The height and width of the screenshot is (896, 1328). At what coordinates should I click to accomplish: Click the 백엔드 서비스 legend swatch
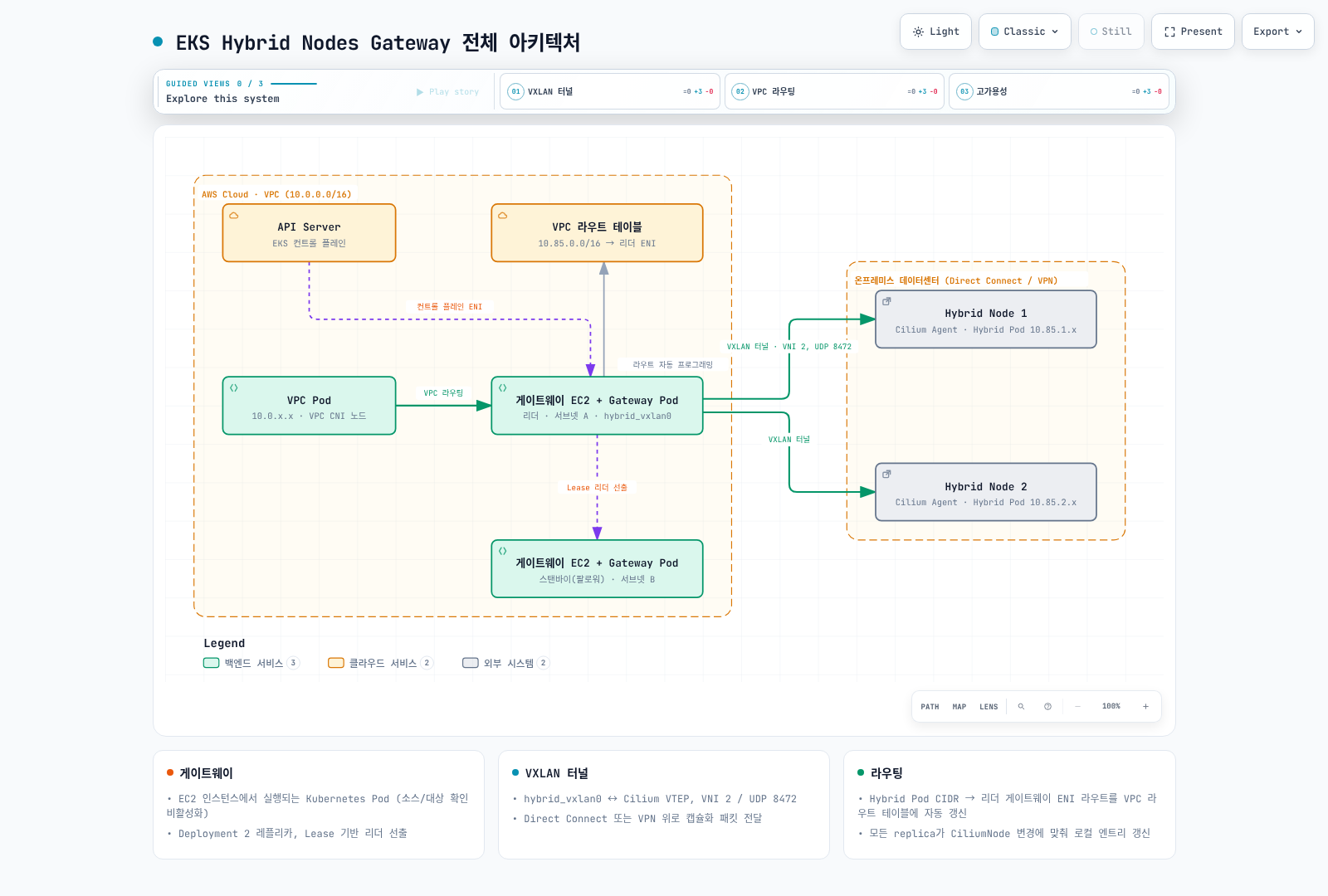pos(212,663)
